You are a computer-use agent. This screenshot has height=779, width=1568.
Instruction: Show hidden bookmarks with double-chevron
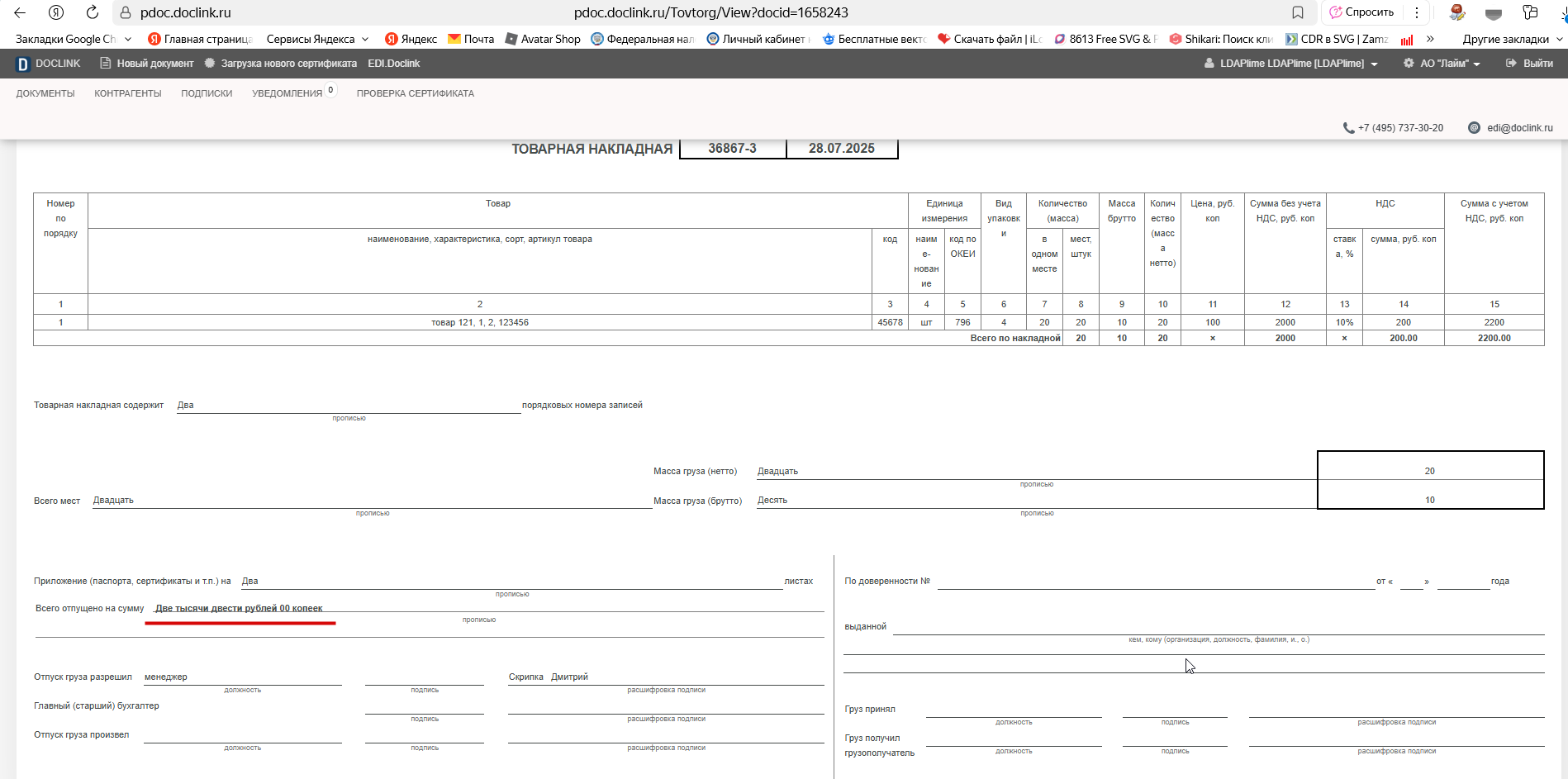1430,39
